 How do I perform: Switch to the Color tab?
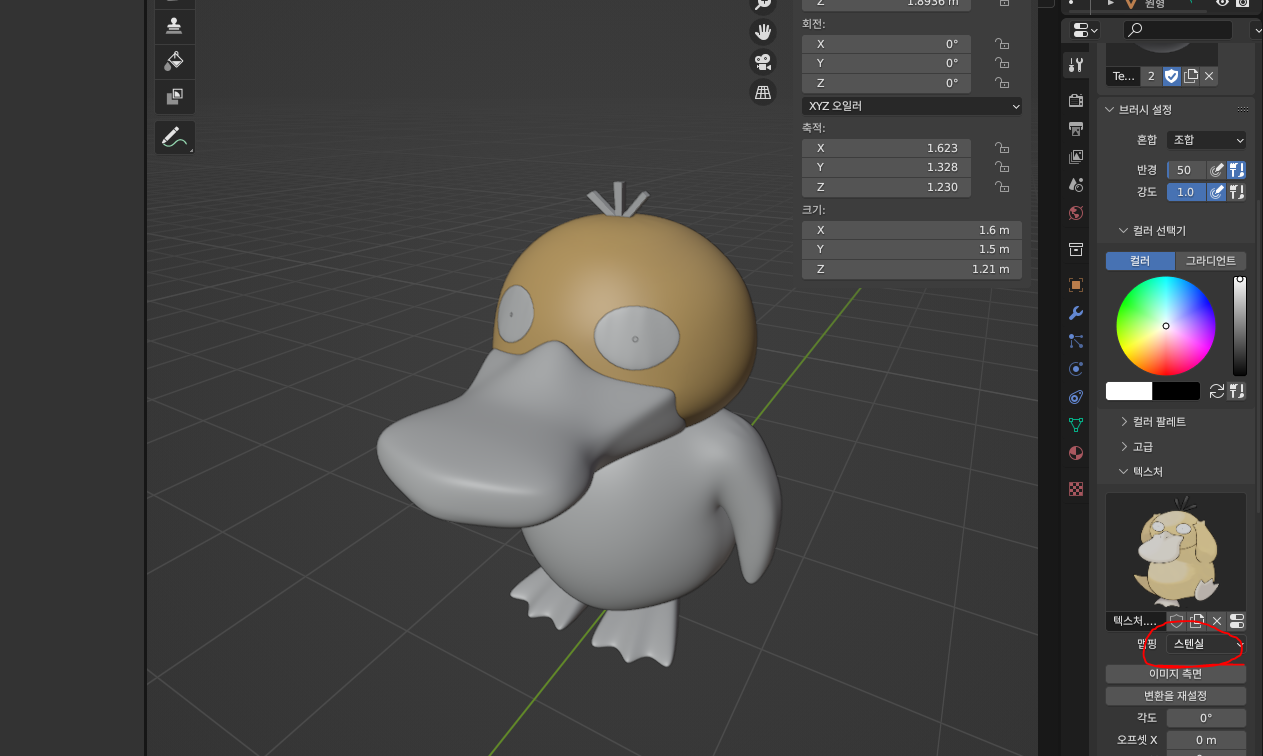coord(1140,261)
